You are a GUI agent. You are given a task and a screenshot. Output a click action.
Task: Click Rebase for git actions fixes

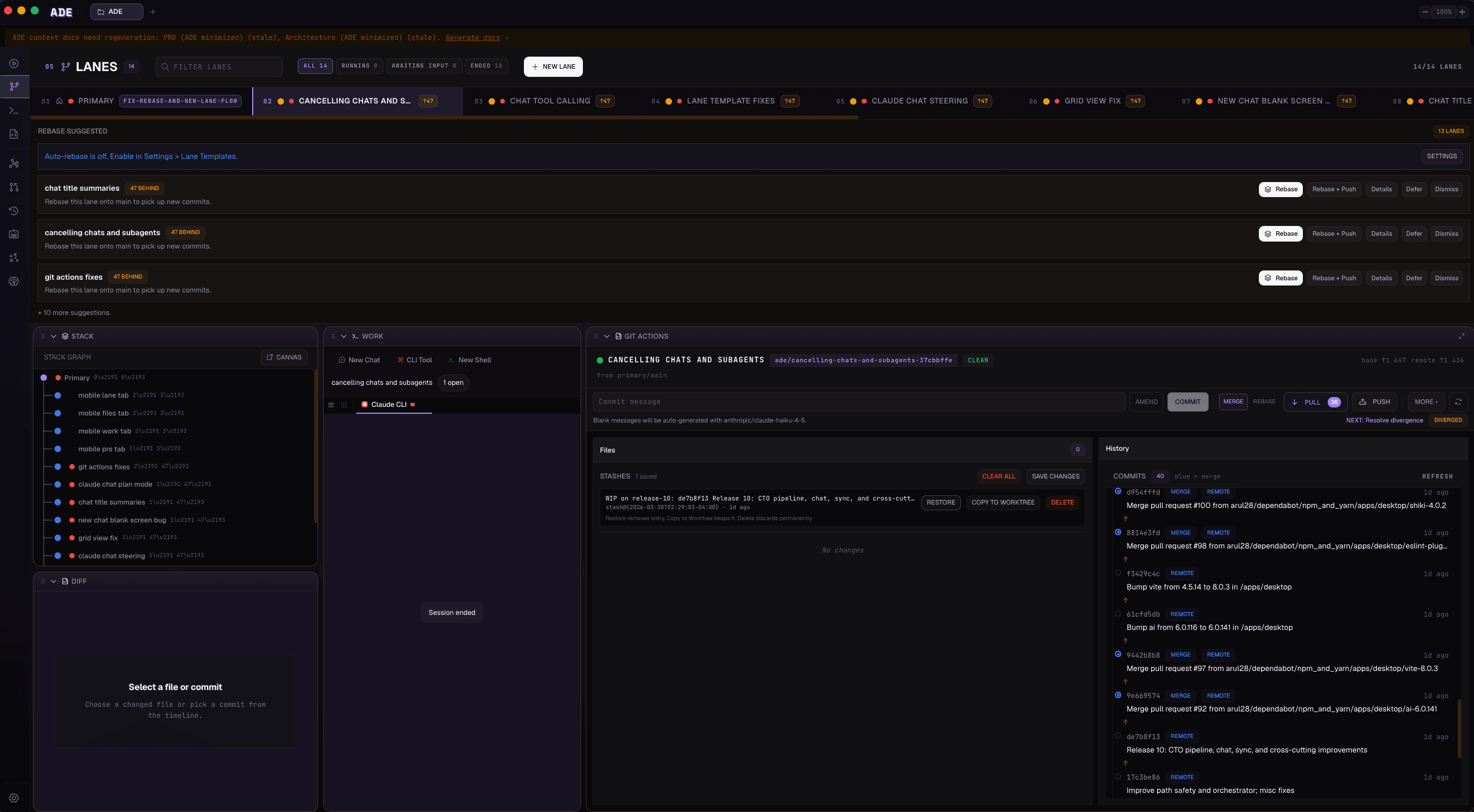tap(1280, 278)
